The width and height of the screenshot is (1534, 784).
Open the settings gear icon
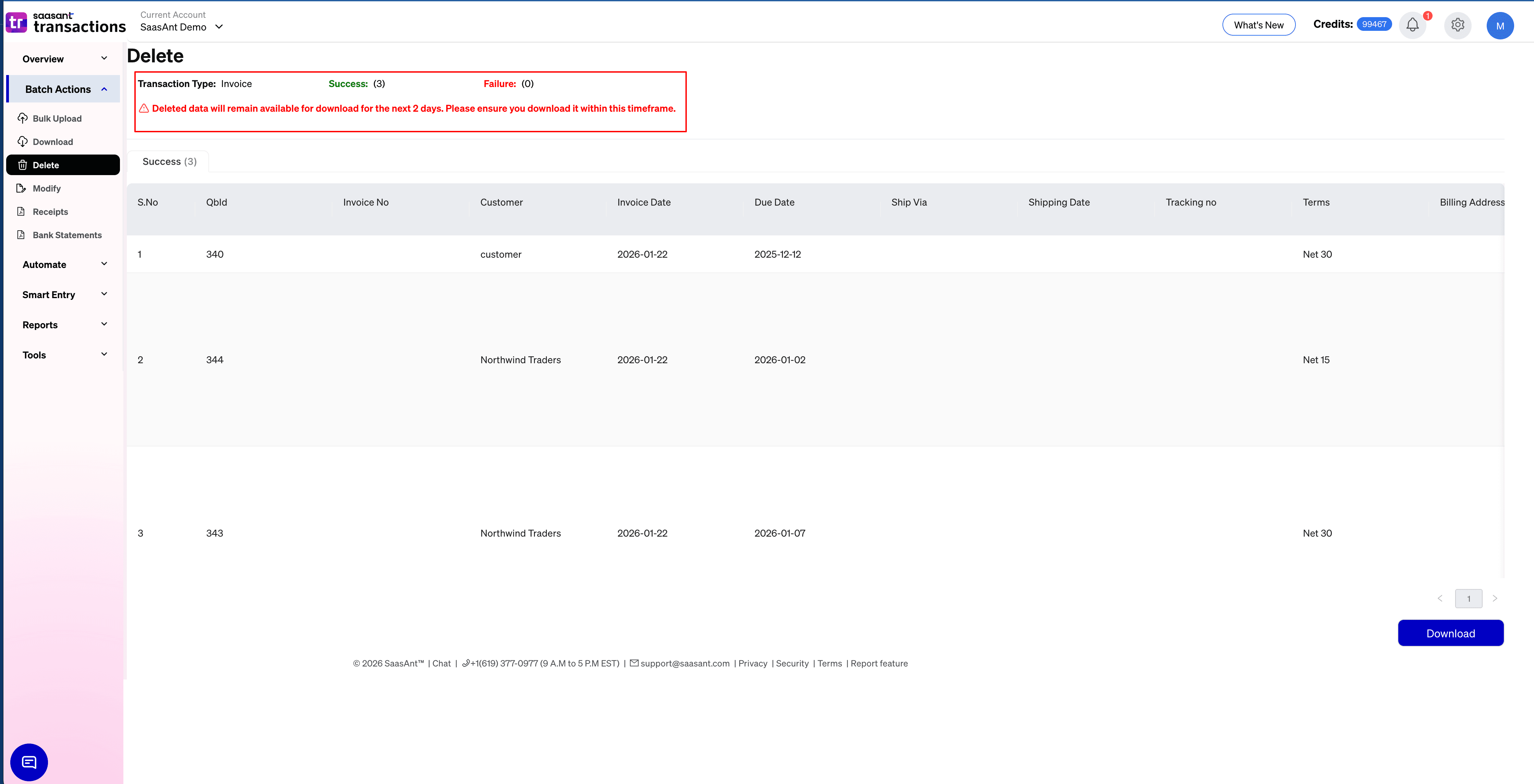pos(1457,25)
